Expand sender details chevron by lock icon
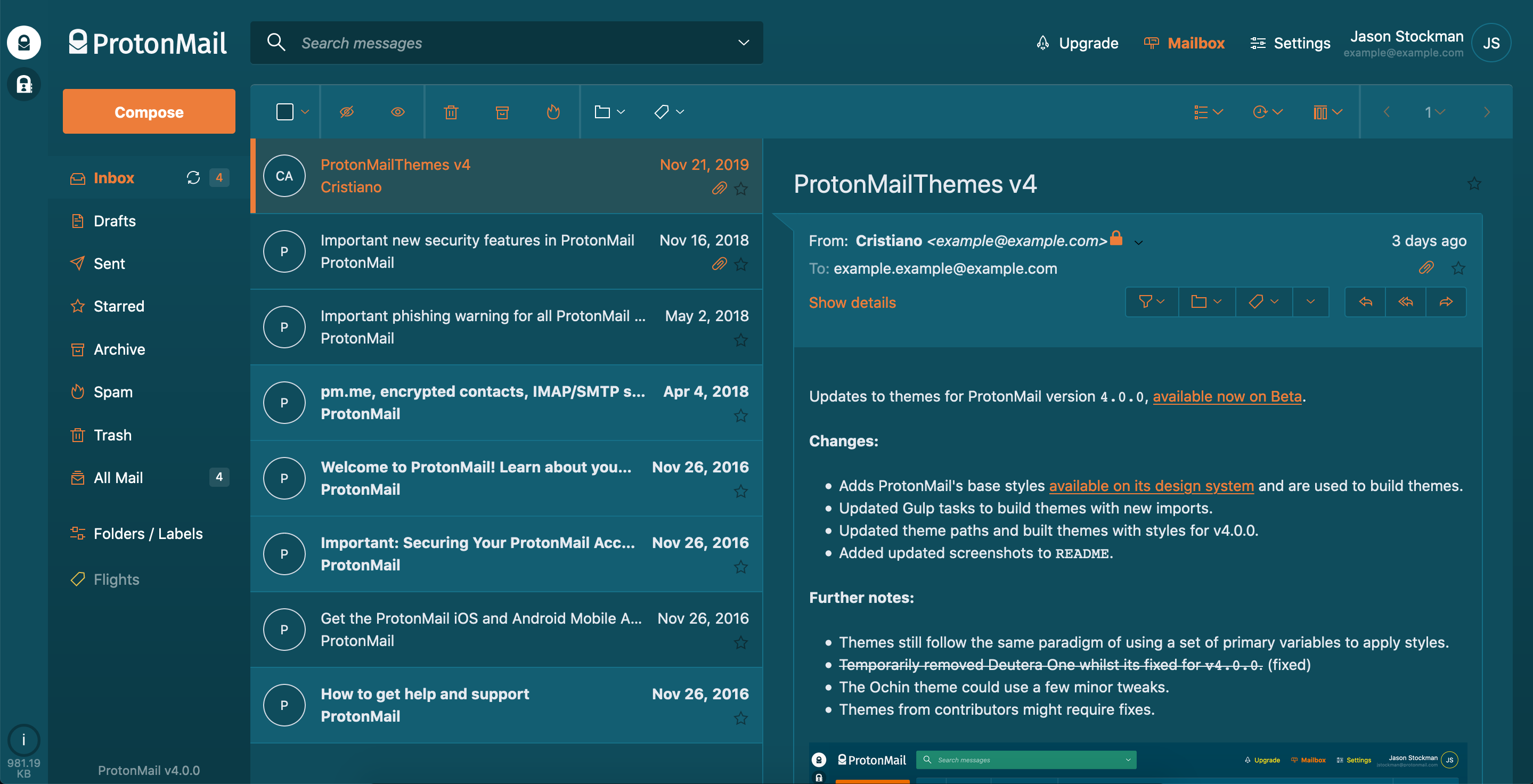 (1138, 243)
